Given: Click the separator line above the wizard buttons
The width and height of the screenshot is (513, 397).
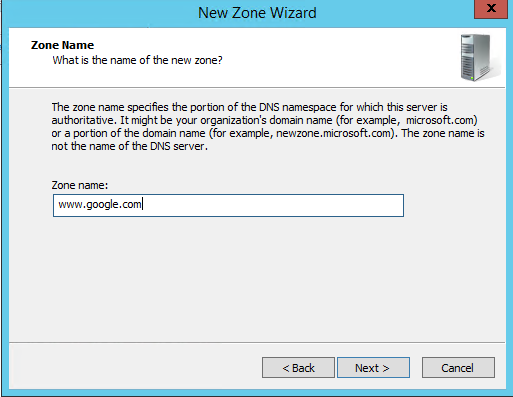Looking at the screenshot, I should (257, 342).
